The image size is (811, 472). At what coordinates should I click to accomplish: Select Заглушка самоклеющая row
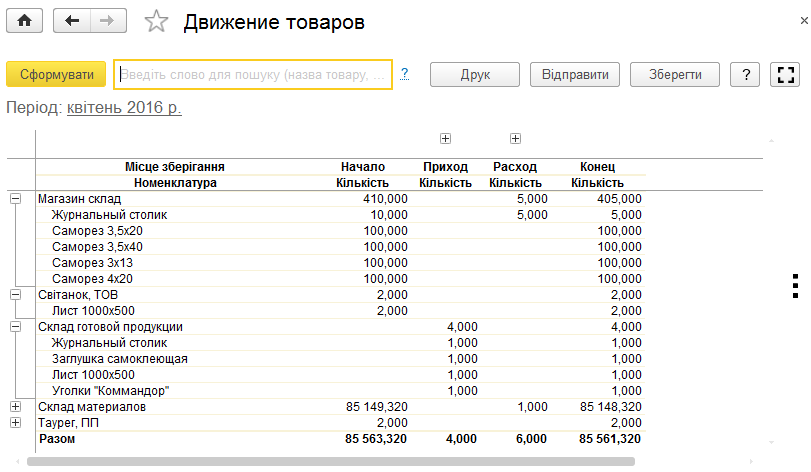[119, 359]
